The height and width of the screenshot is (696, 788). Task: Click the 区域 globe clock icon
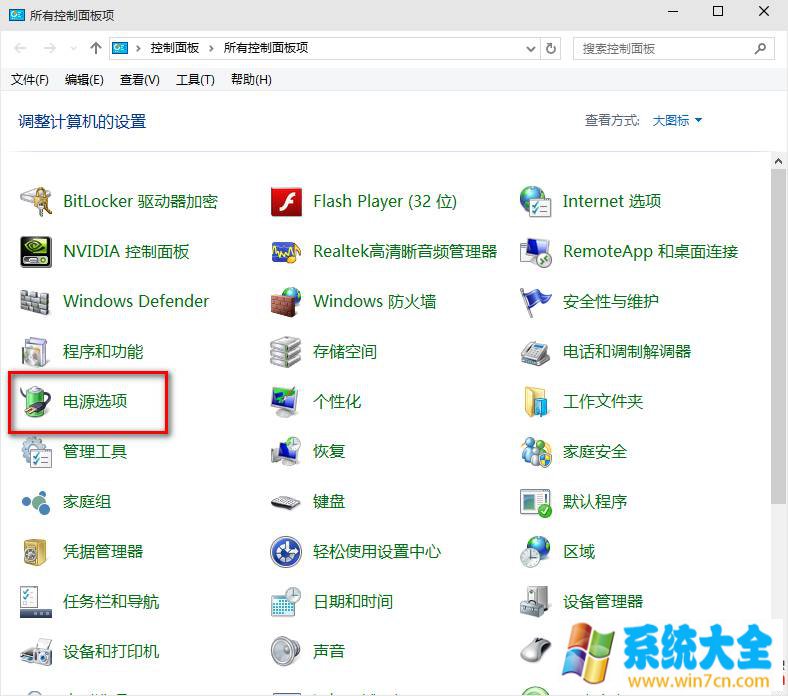pyautogui.click(x=535, y=552)
